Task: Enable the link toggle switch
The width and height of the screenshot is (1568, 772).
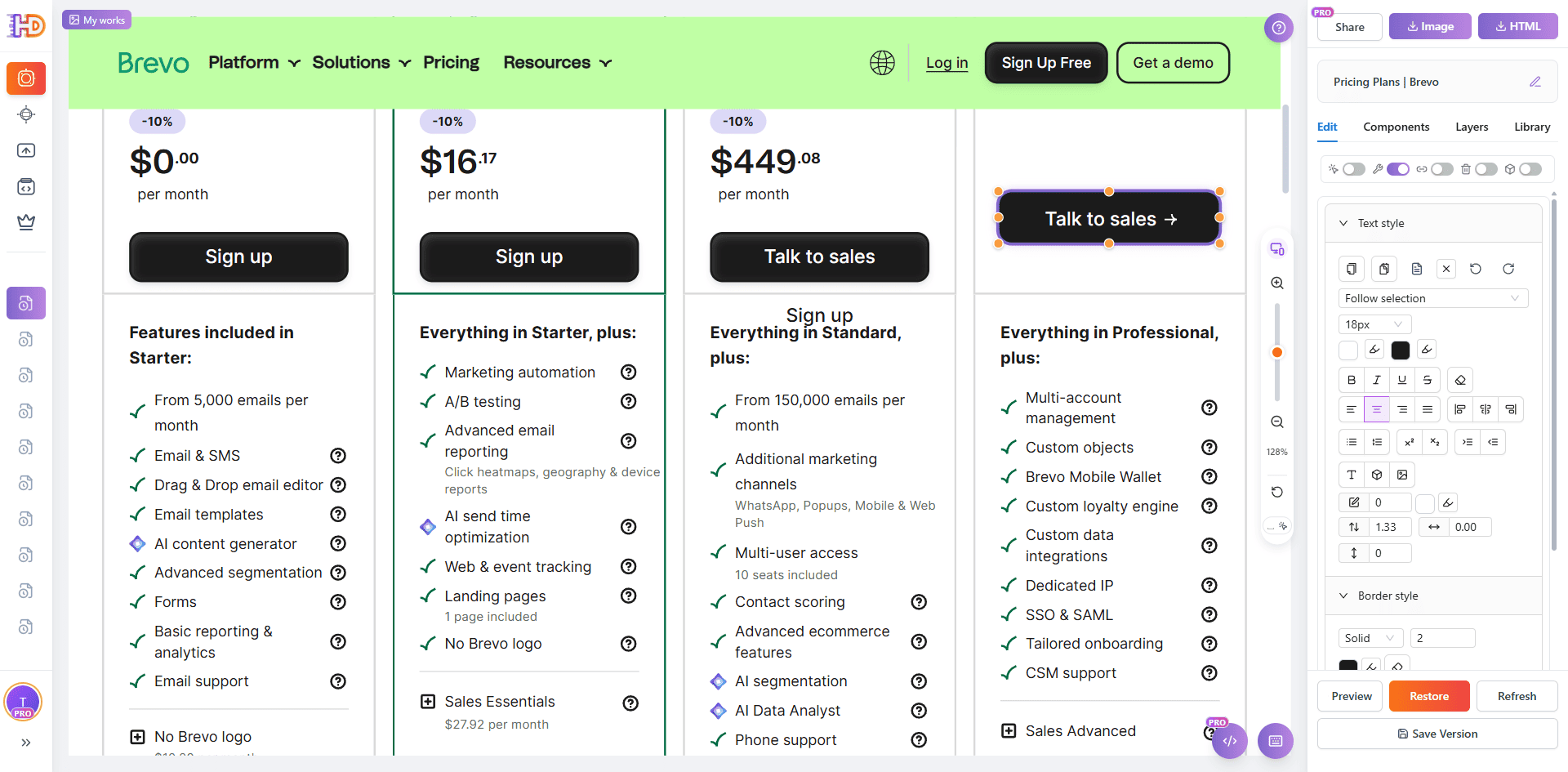Action: 1441,169
